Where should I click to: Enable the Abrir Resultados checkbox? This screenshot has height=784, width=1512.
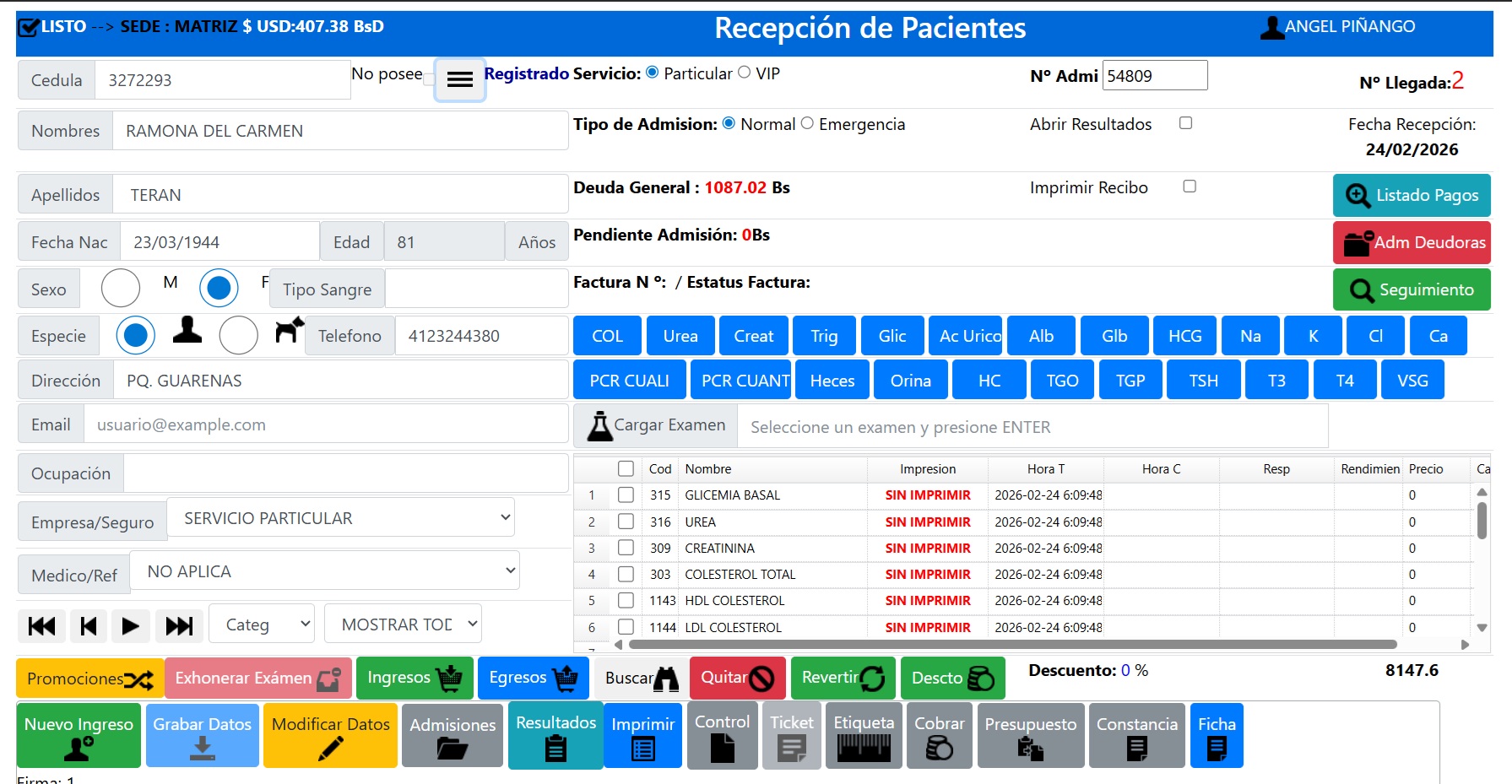pos(1185,123)
